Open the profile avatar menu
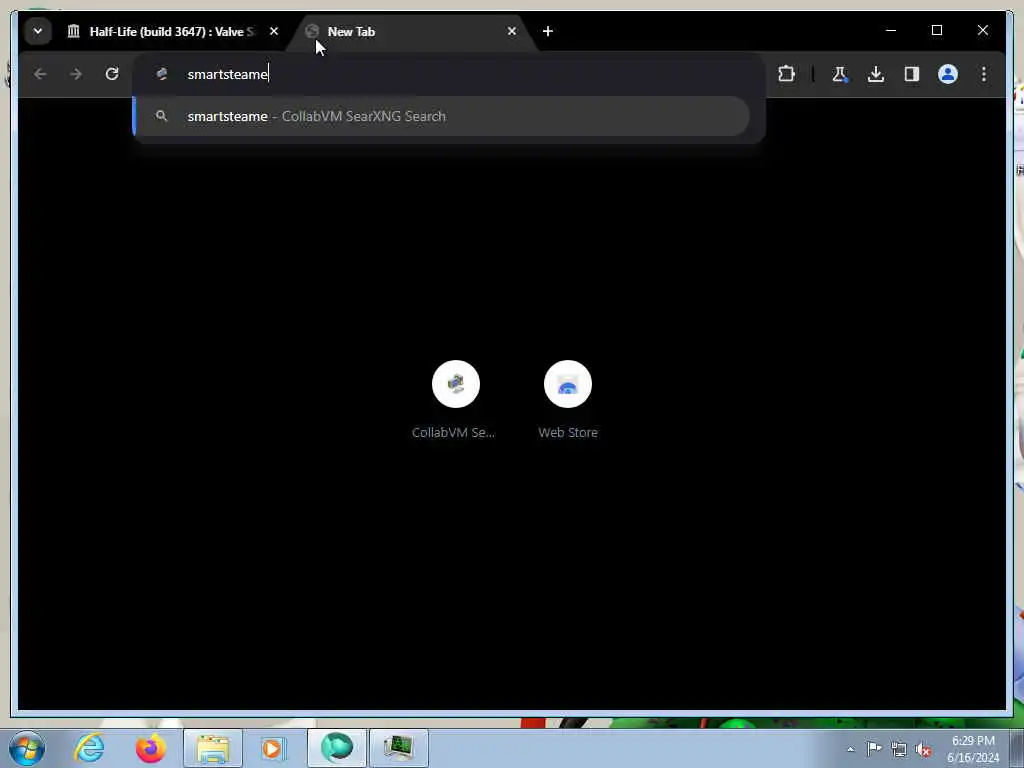 click(948, 74)
